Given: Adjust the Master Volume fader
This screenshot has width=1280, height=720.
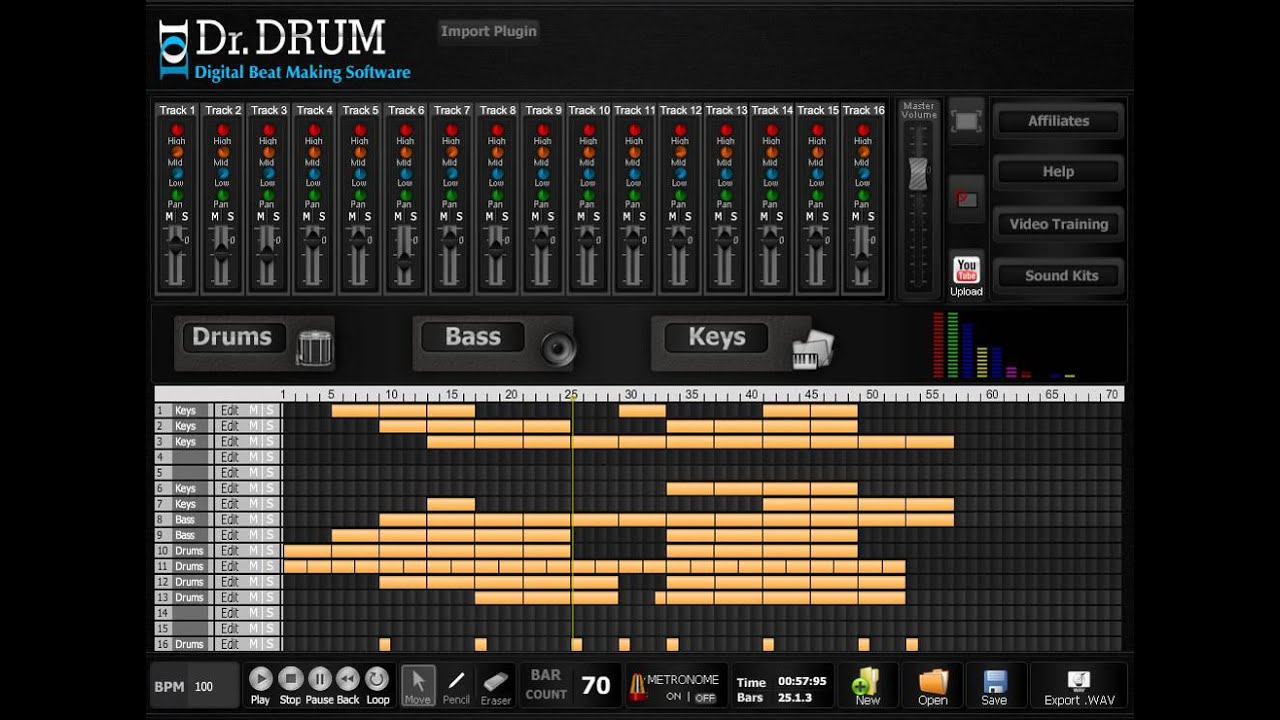Looking at the screenshot, I should [918, 175].
